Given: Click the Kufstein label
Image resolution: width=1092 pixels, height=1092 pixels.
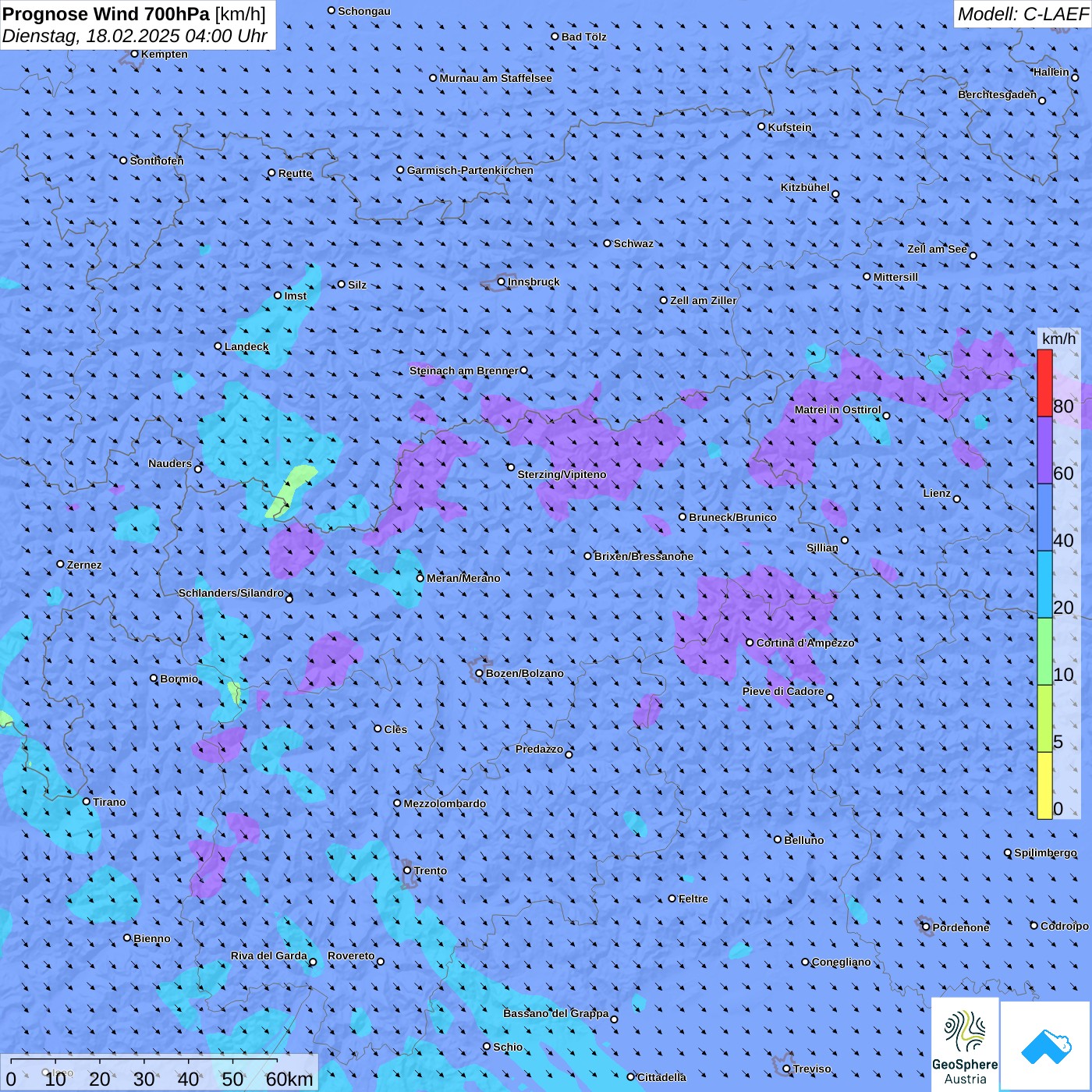Looking at the screenshot, I should (789, 127).
